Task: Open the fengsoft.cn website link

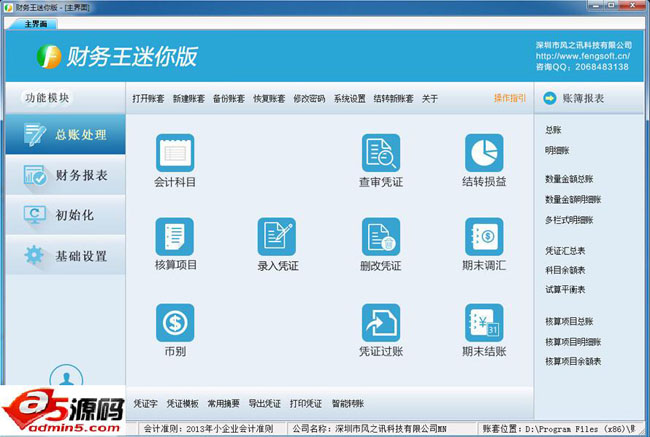Action: pos(582,56)
